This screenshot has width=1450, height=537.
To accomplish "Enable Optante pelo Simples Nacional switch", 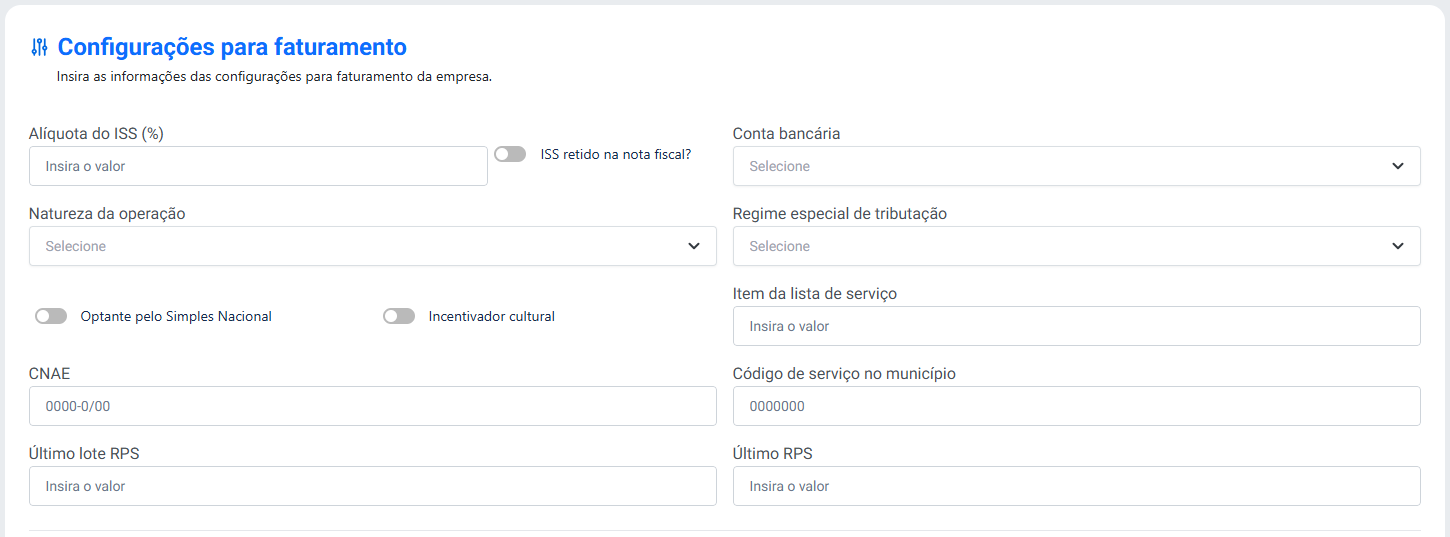I will (51, 316).
